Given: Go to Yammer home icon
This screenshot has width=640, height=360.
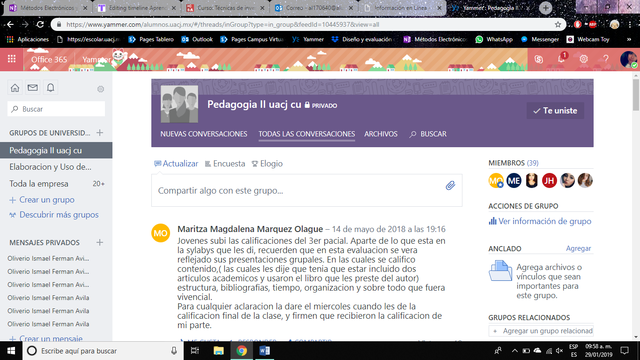Looking at the screenshot, I should [15, 87].
